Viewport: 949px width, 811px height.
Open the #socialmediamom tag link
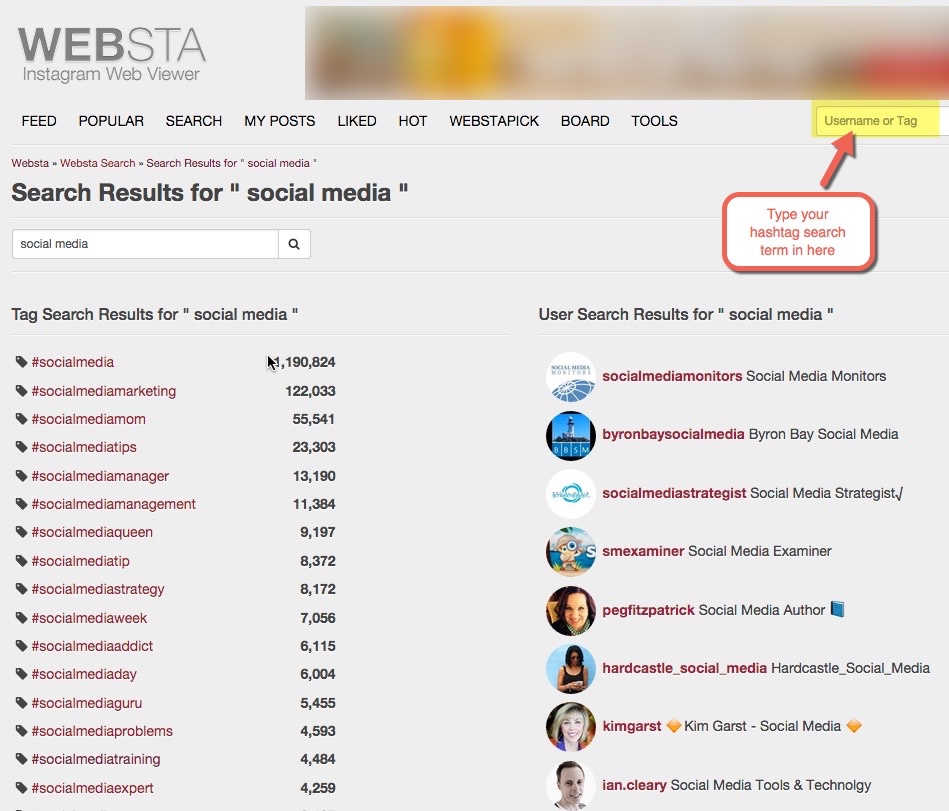(88, 419)
